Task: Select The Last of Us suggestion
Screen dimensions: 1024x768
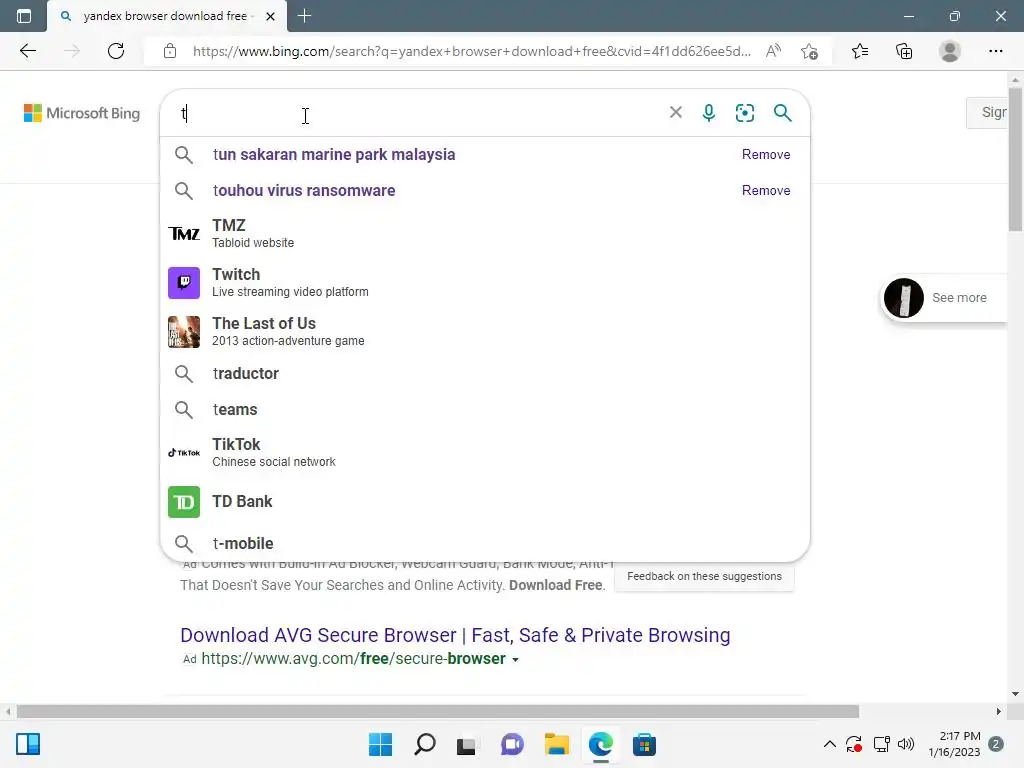Action: pyautogui.click(x=485, y=331)
